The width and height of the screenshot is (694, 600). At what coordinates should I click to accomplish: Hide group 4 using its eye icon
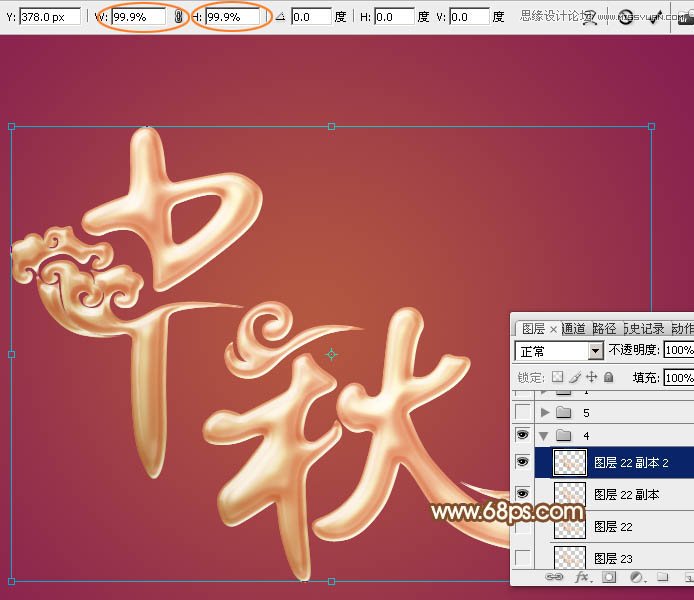(x=523, y=435)
